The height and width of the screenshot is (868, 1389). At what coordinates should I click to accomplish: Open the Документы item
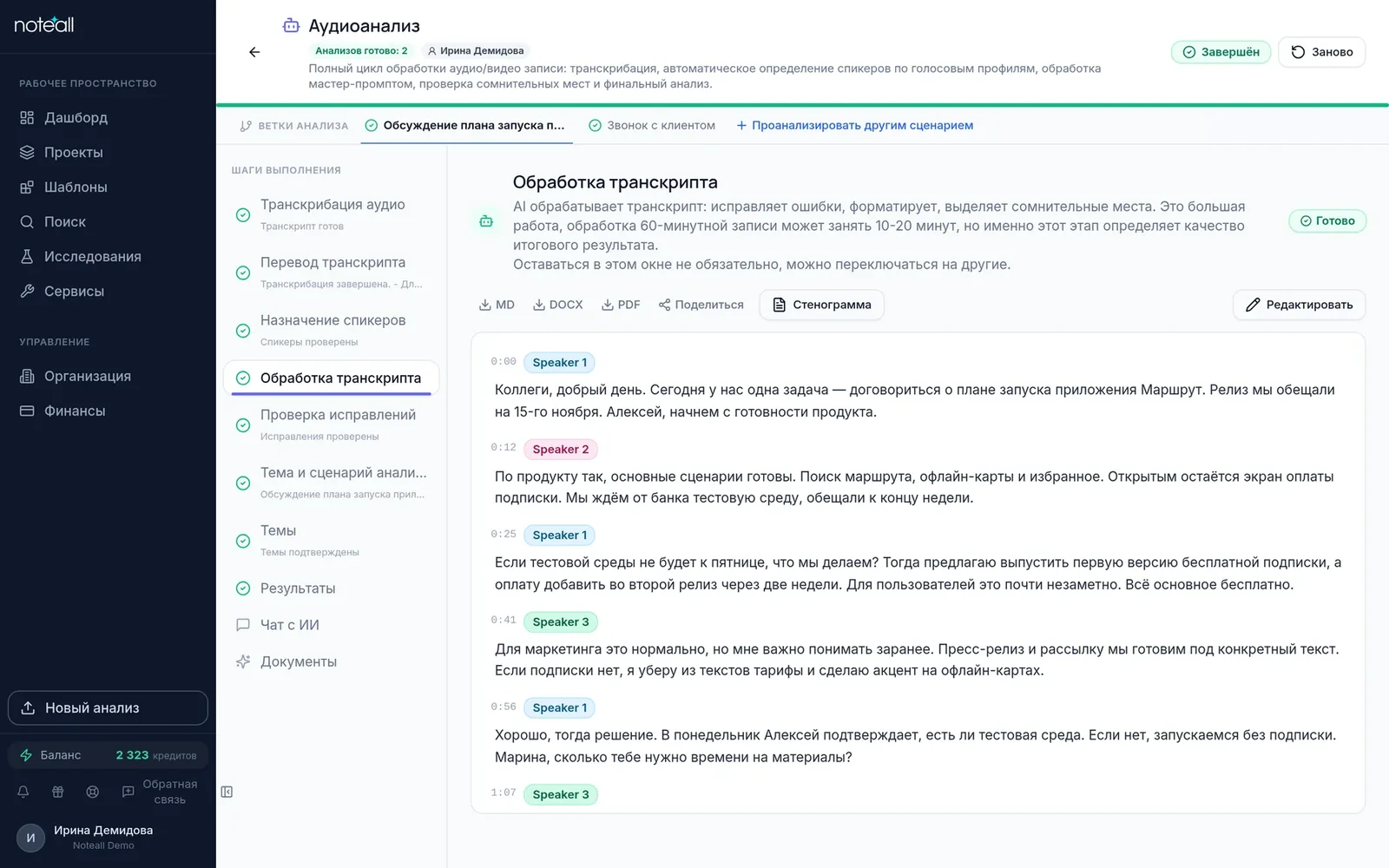[332, 661]
